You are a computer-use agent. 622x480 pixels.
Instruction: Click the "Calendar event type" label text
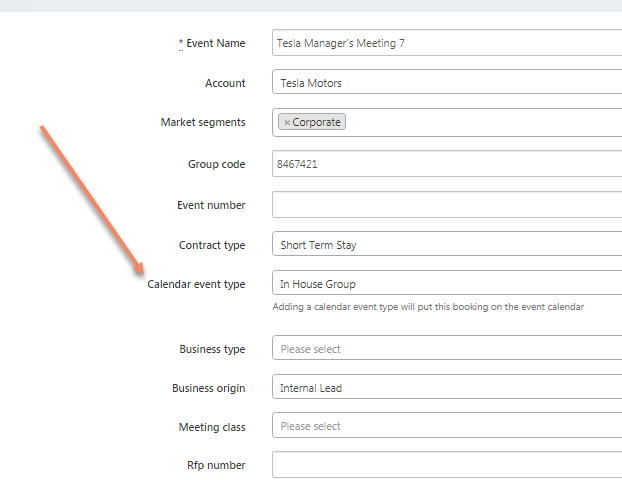pyautogui.click(x=196, y=284)
